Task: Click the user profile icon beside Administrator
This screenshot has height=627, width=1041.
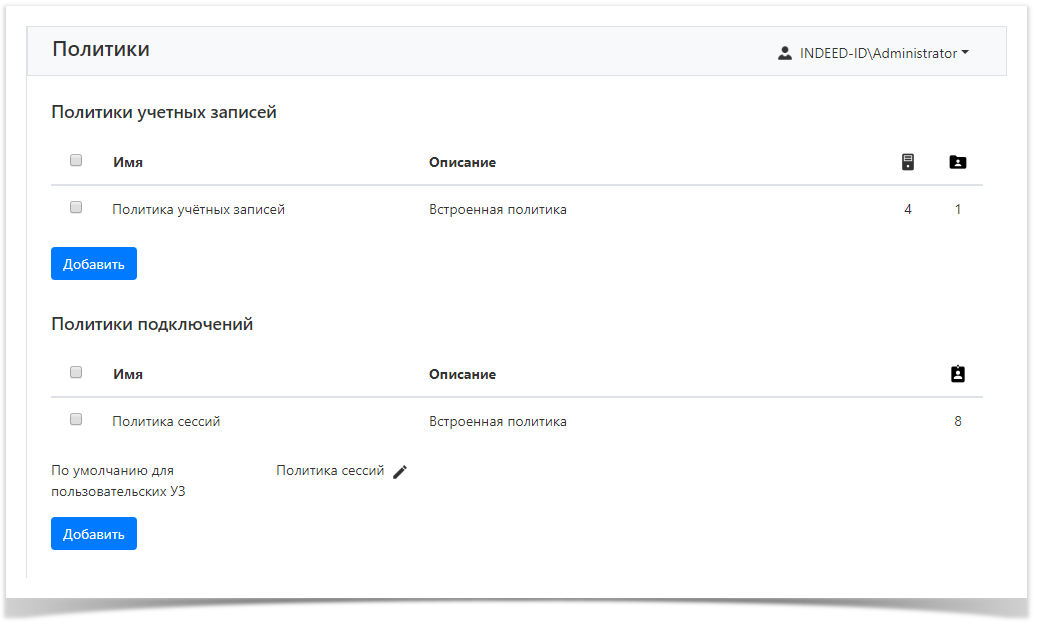Action: [785, 54]
